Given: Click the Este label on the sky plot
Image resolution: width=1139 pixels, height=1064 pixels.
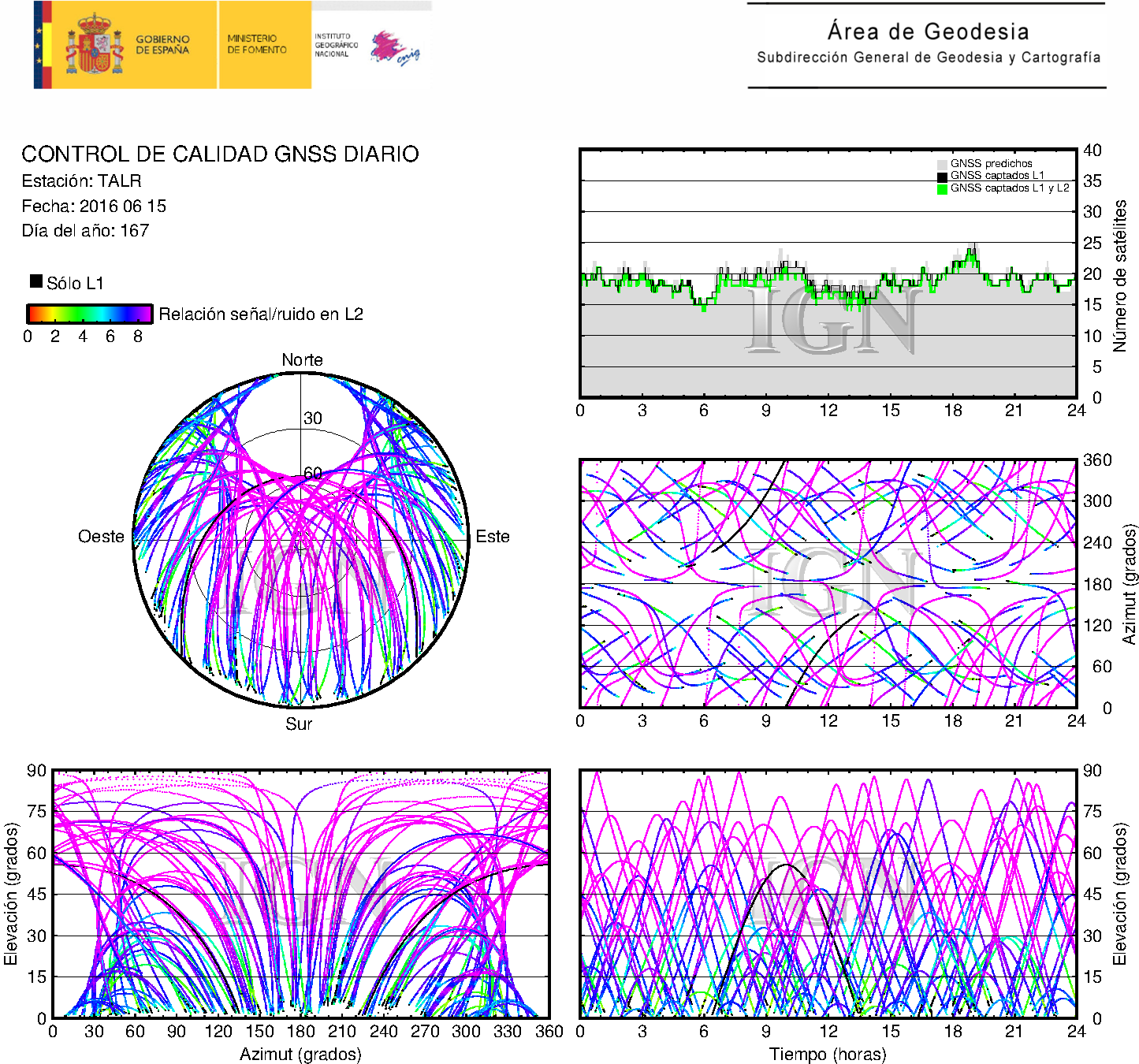Looking at the screenshot, I should point(493,537).
